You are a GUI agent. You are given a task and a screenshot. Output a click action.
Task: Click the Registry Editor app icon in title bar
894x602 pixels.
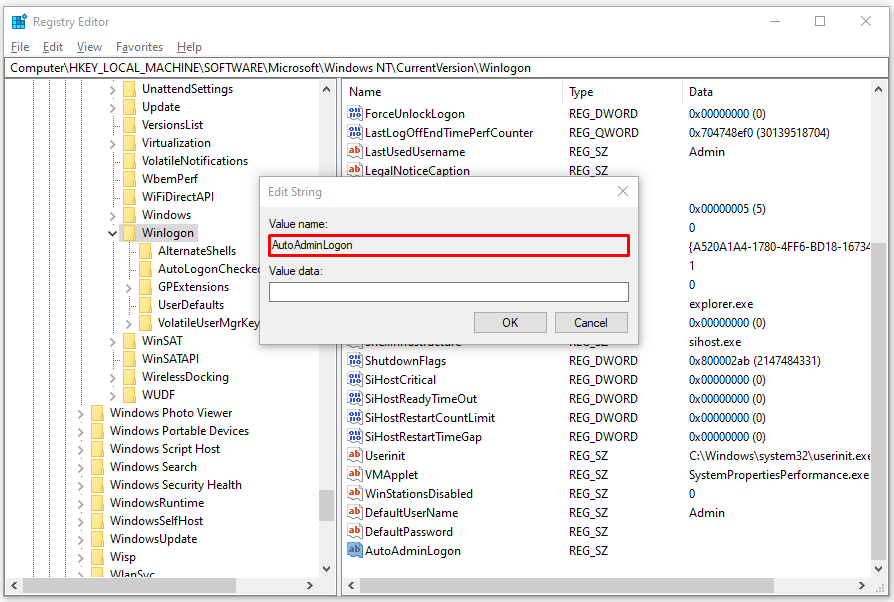pyautogui.click(x=19, y=22)
